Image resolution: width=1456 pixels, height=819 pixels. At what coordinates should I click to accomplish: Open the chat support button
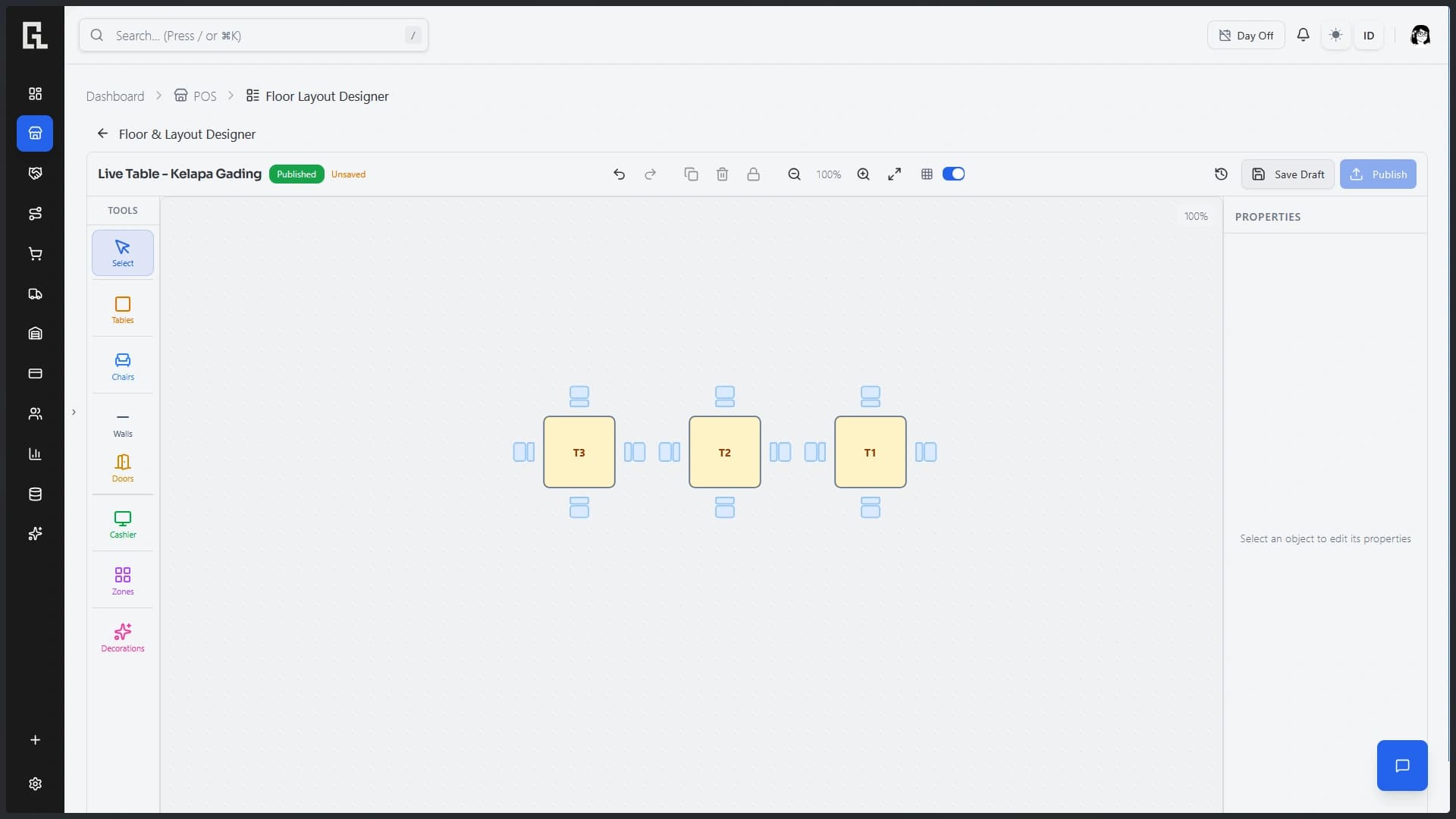click(x=1402, y=766)
